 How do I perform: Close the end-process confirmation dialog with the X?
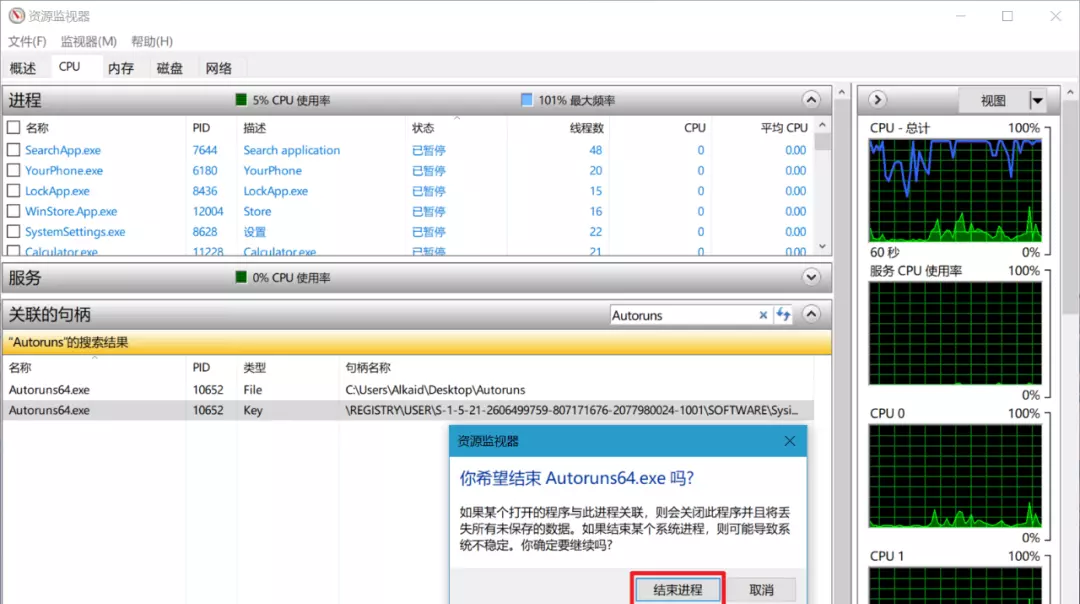(789, 441)
